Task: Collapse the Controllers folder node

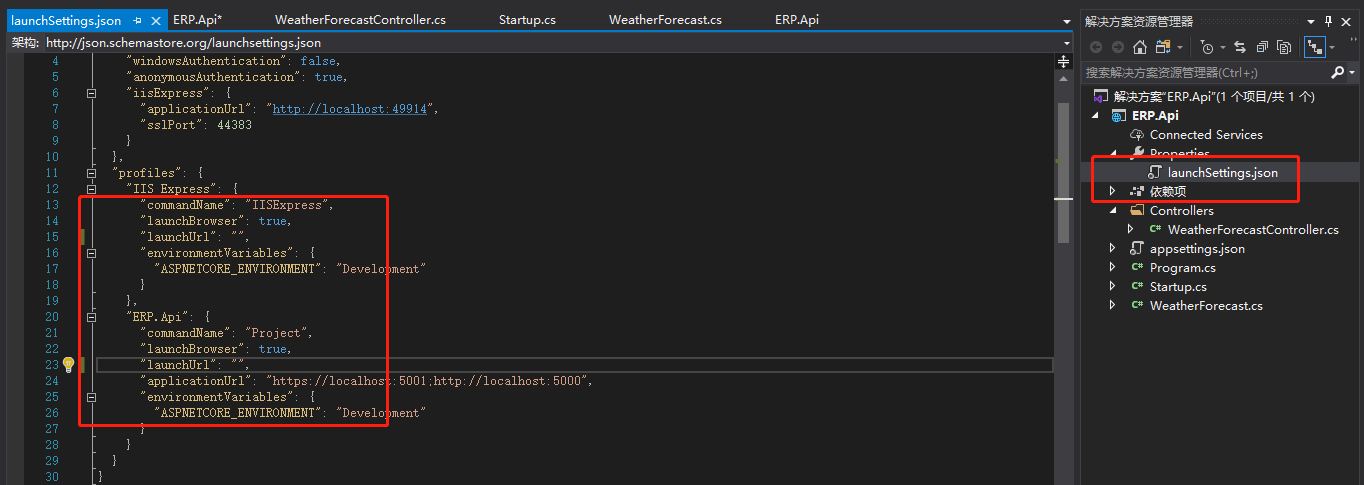Action: coord(1112,211)
